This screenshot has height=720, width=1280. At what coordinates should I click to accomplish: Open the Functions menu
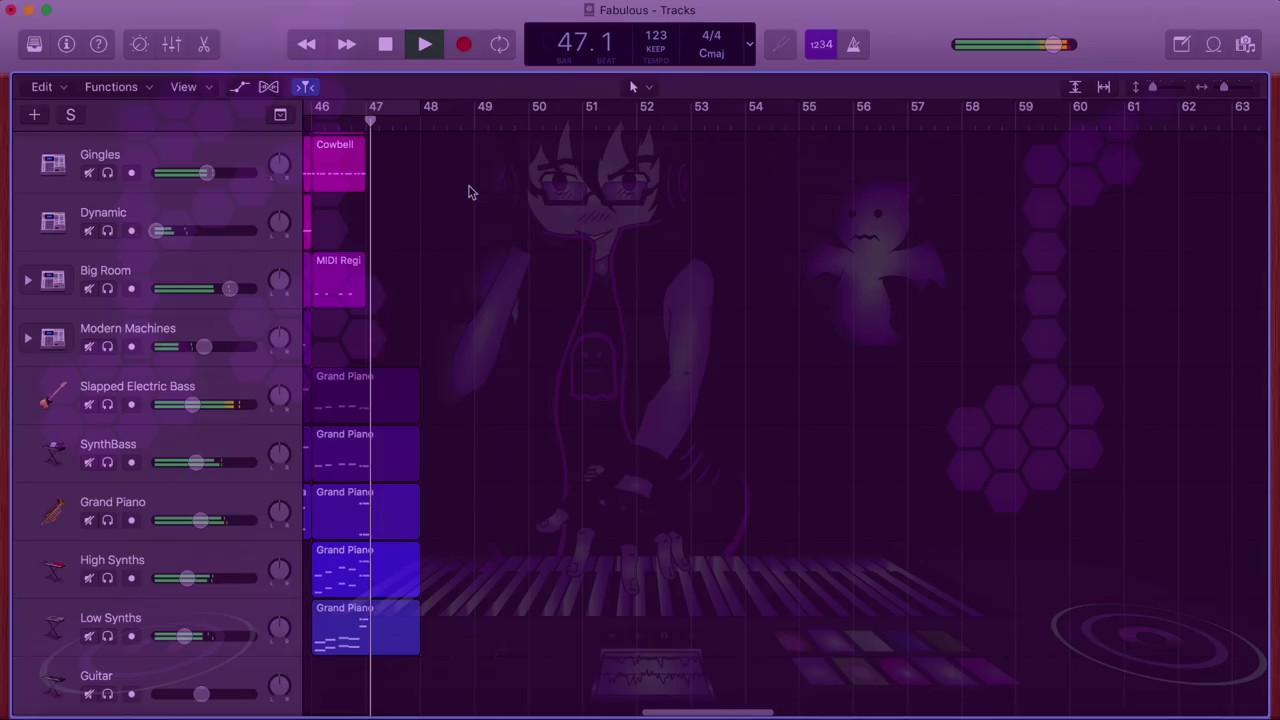[x=118, y=87]
